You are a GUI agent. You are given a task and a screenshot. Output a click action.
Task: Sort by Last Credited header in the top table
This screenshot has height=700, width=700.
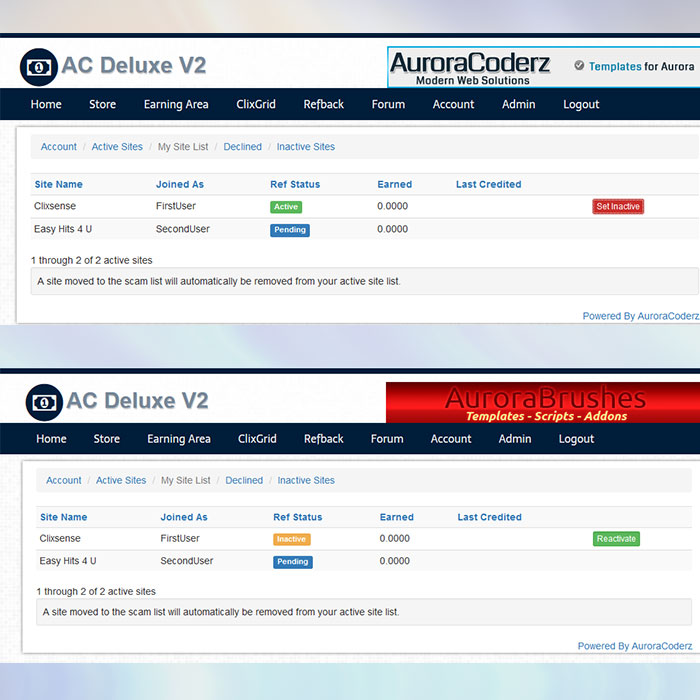(x=488, y=184)
